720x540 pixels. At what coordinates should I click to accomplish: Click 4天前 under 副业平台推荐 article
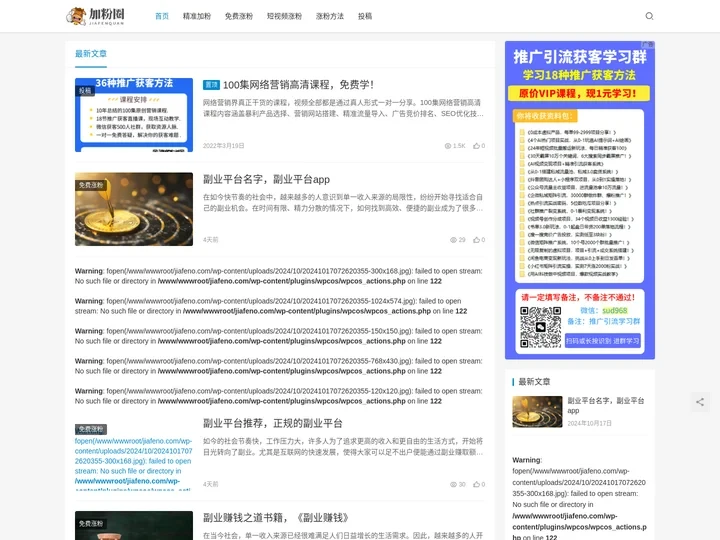[x=211, y=484]
